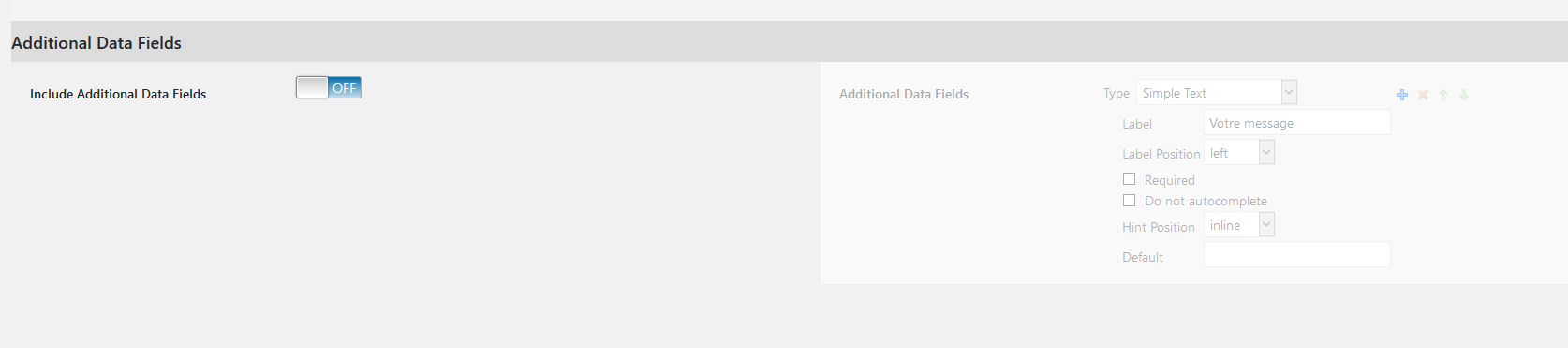Click the Hint Position label text

click(1159, 227)
